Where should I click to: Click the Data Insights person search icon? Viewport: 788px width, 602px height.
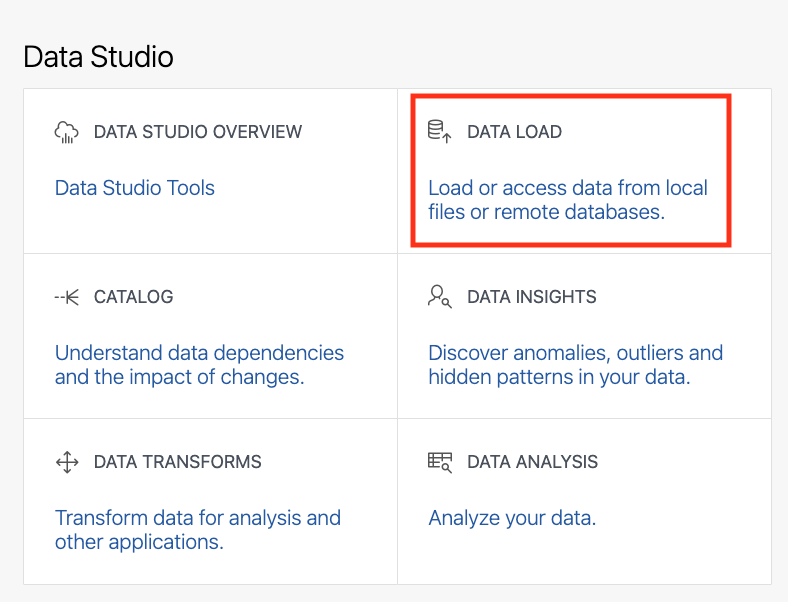440,296
